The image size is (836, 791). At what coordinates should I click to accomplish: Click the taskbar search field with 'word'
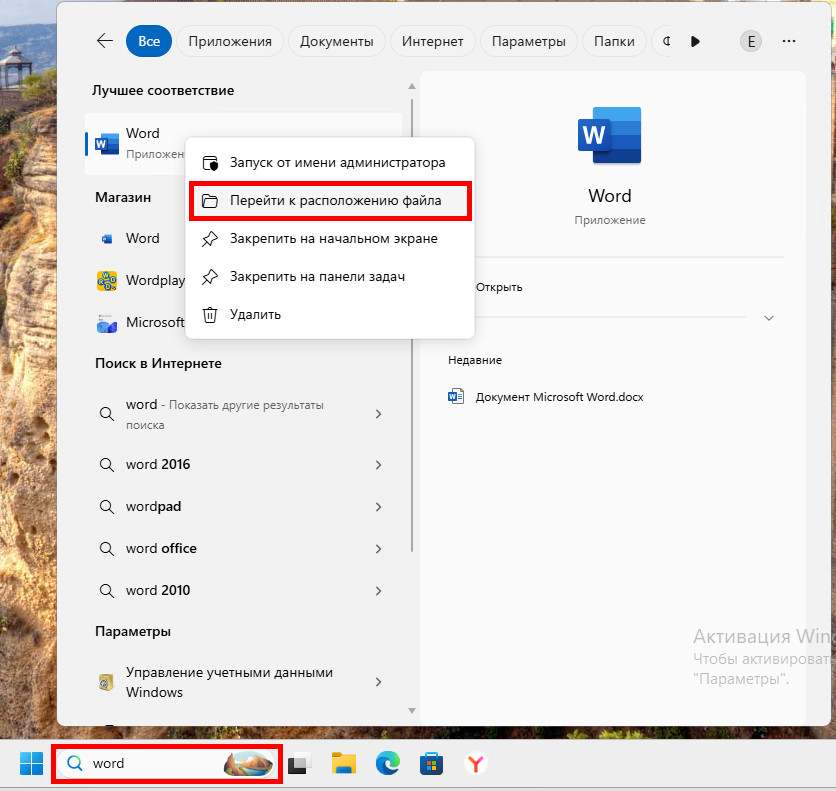coord(150,764)
